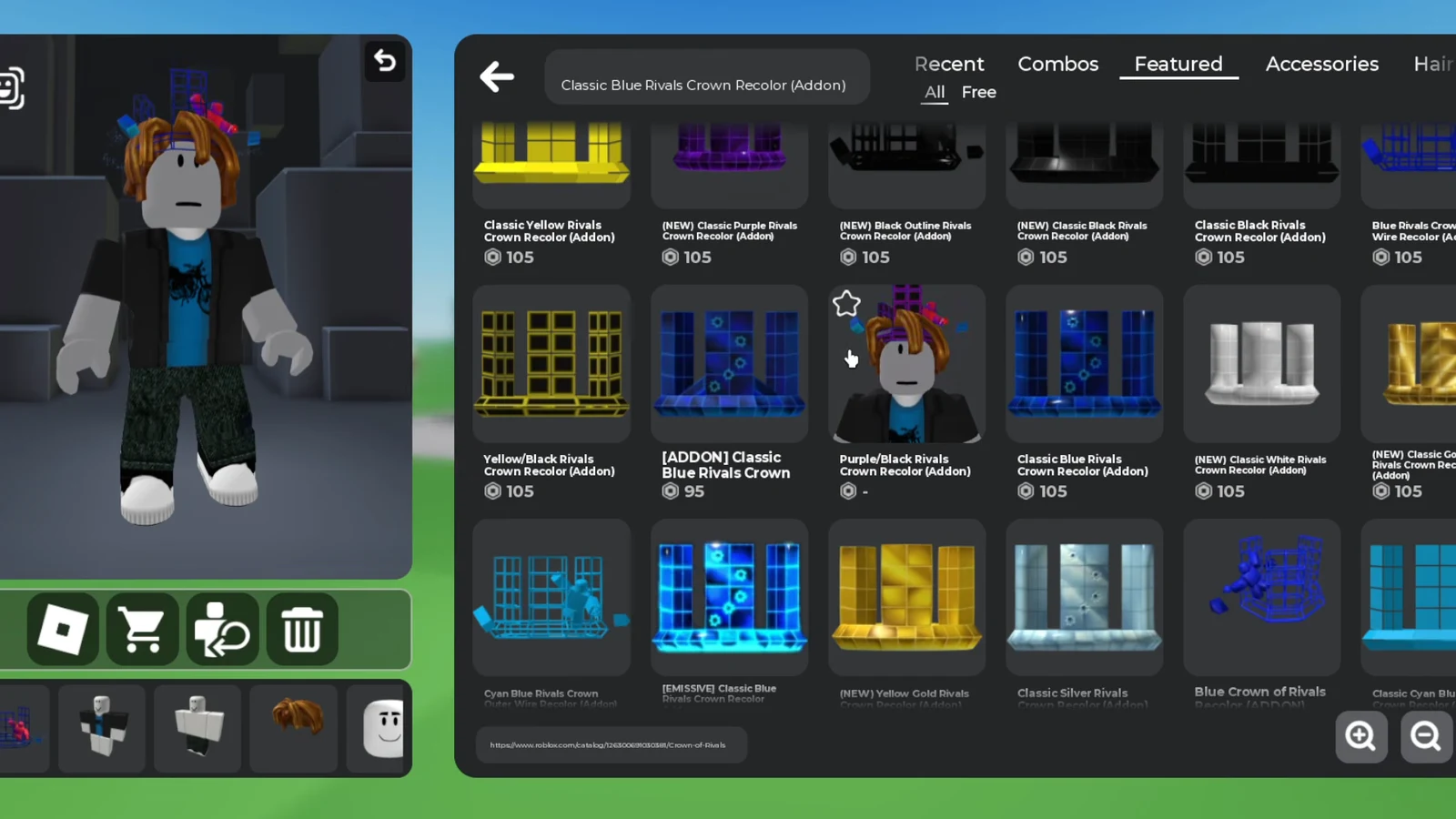Switch to the Recent tab
The image size is (1456, 819).
tap(949, 64)
